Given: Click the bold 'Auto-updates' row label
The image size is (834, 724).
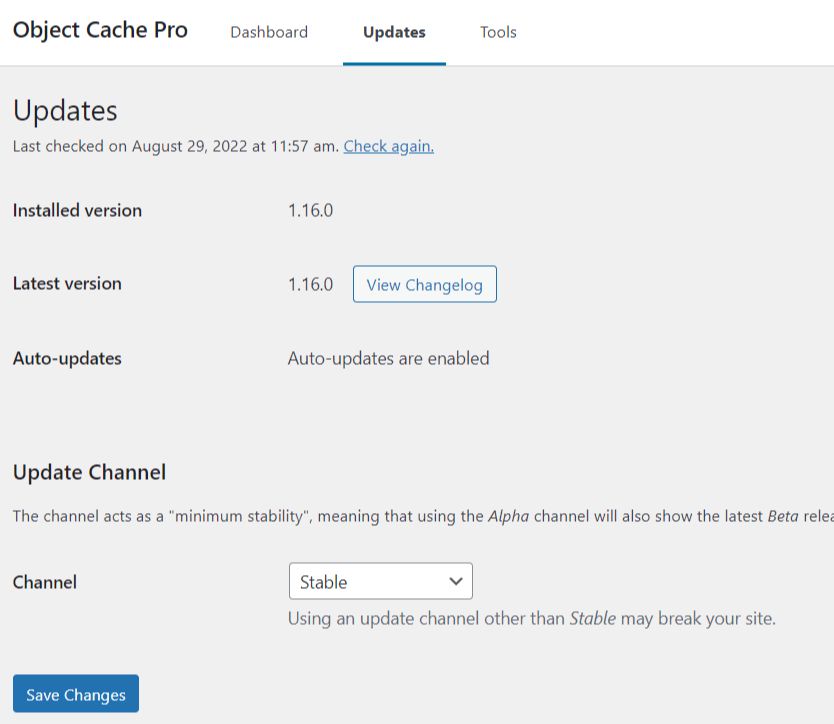Looking at the screenshot, I should [x=67, y=358].
